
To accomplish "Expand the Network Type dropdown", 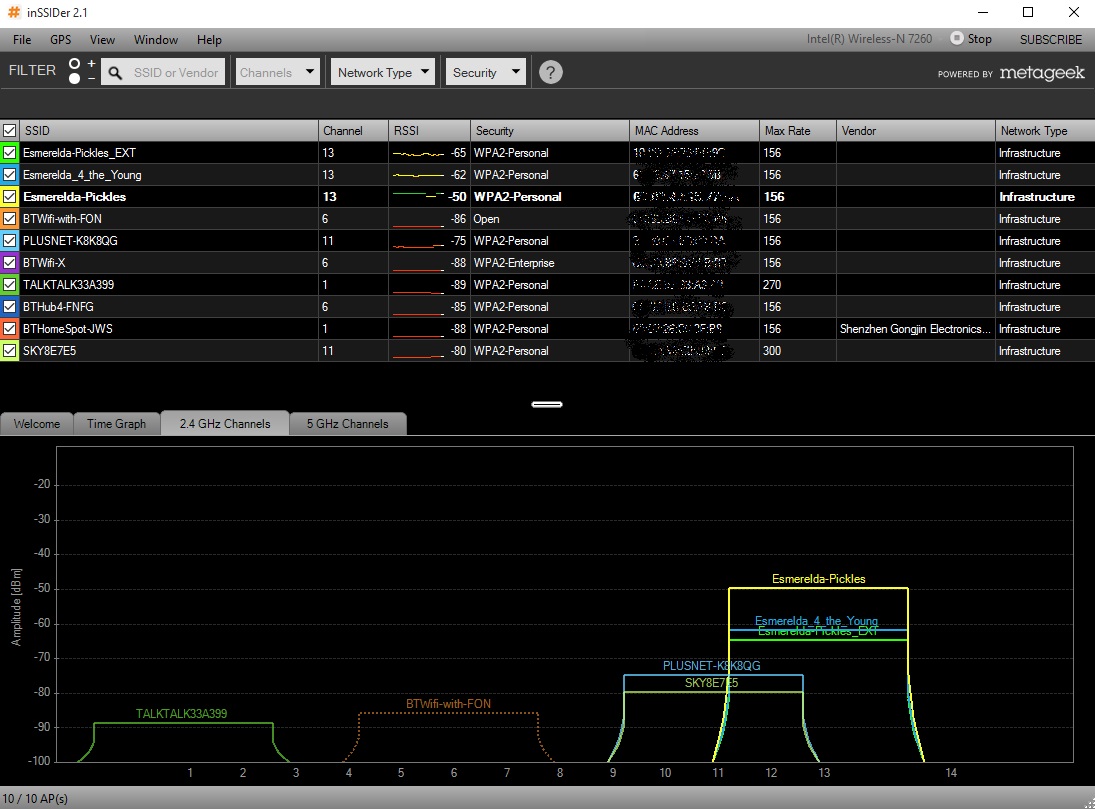I will click(x=384, y=72).
